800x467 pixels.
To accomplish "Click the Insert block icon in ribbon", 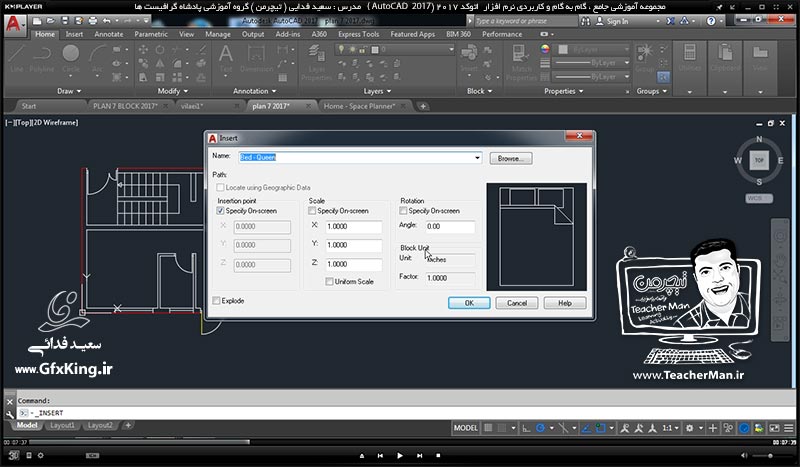I will 469,59.
